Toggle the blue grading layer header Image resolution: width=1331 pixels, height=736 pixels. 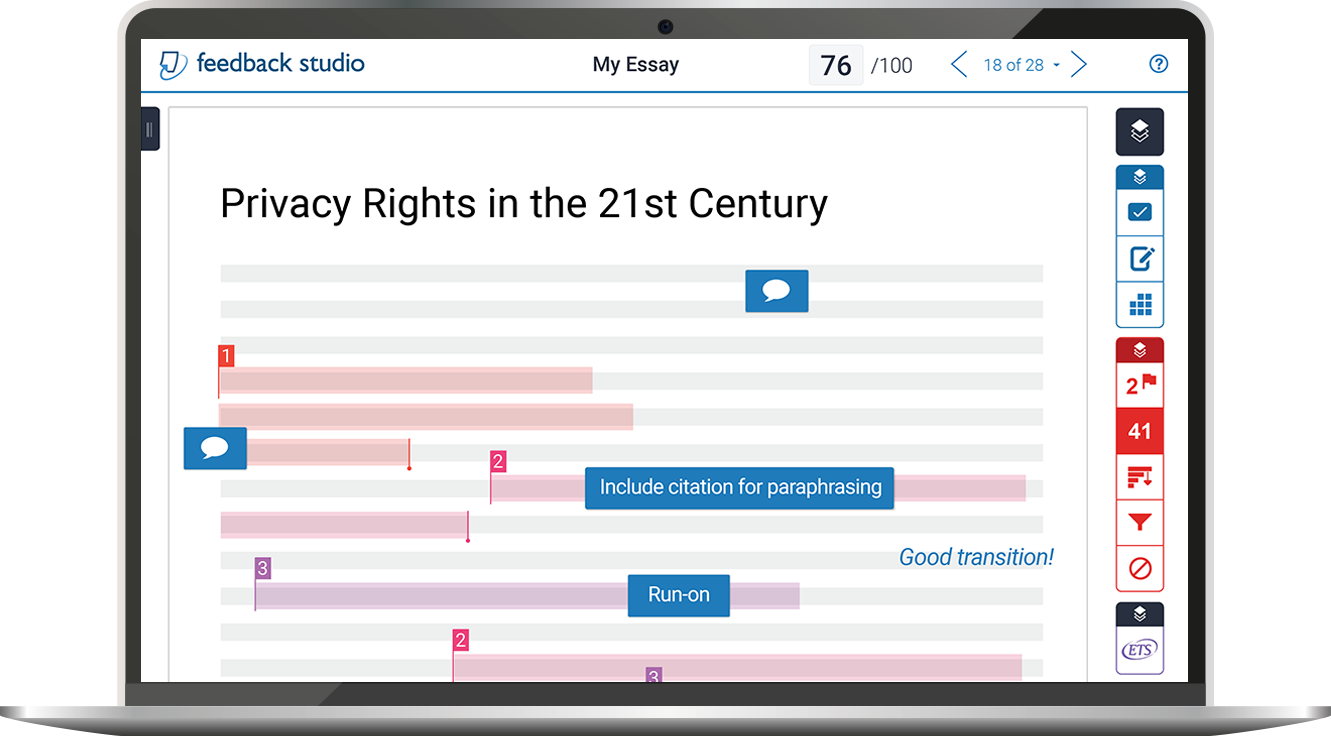pyautogui.click(x=1139, y=177)
